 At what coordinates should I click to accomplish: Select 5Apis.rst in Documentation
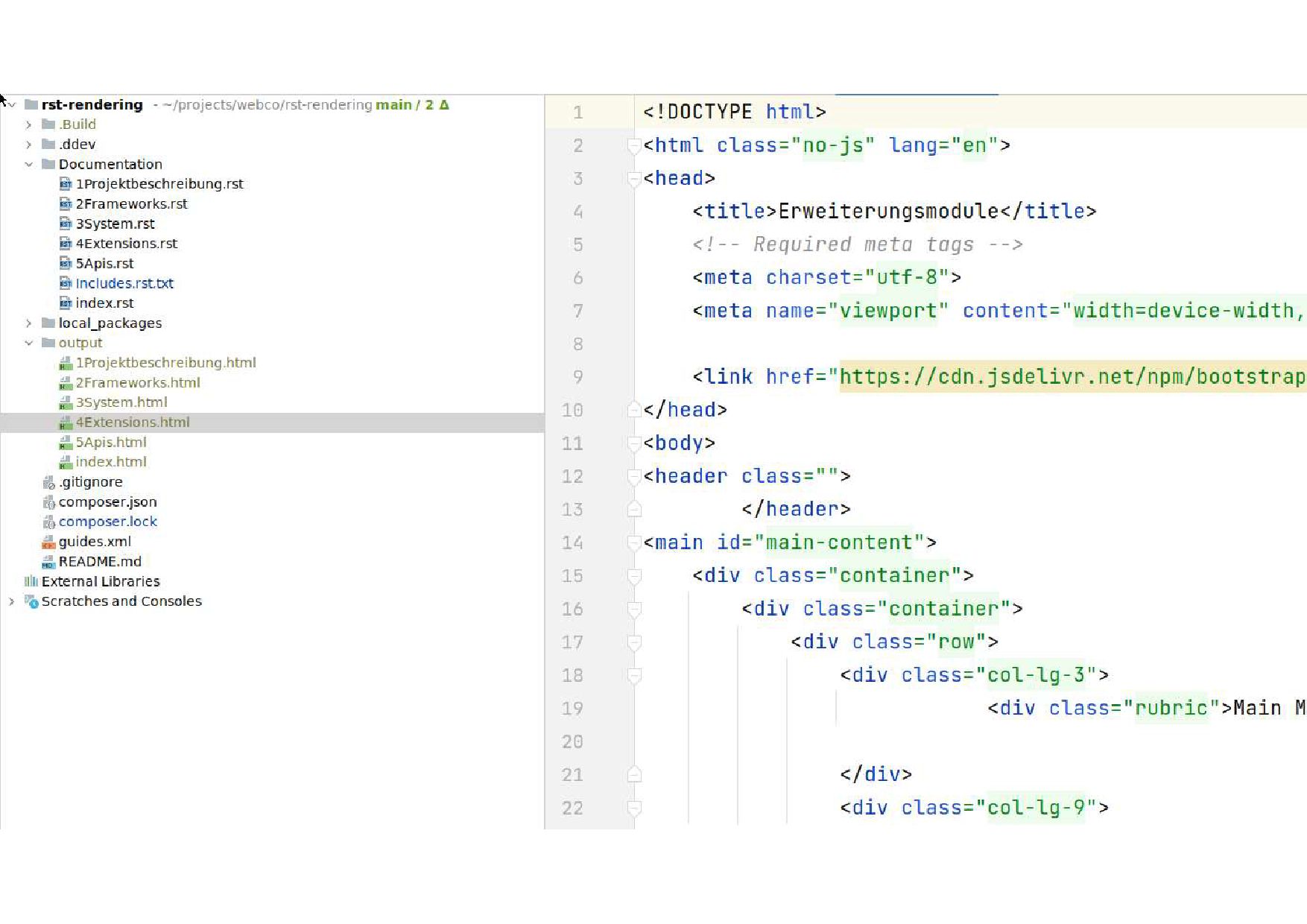click(x=104, y=264)
